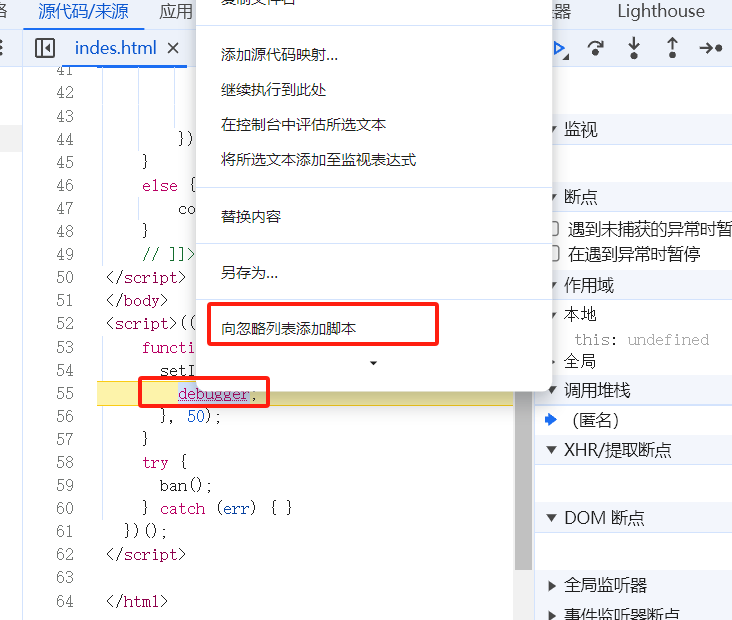The height and width of the screenshot is (620, 732).
Task: Step over the next function call
Action: (x=595, y=48)
